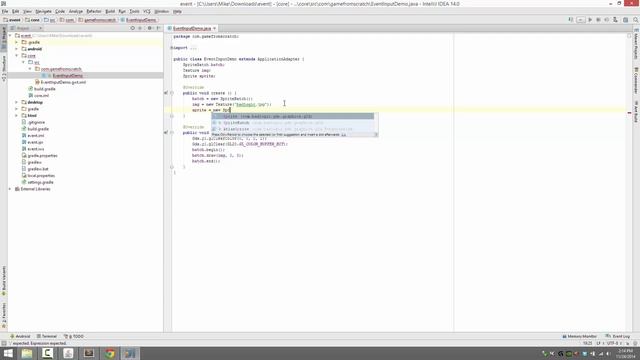Viewport: 640px width, 360px height.
Task: Open the TODO tool window tab
Action: (x=74, y=336)
